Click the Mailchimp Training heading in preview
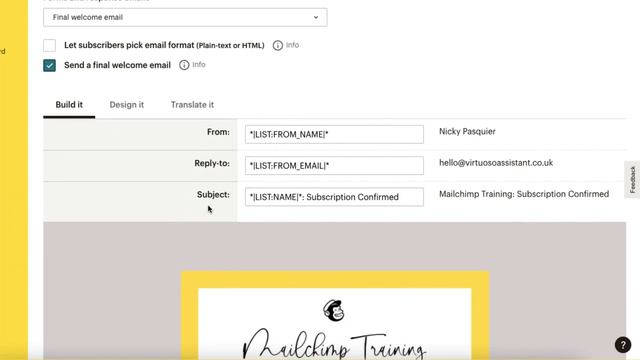Image resolution: width=640 pixels, height=360 pixels. click(334, 345)
